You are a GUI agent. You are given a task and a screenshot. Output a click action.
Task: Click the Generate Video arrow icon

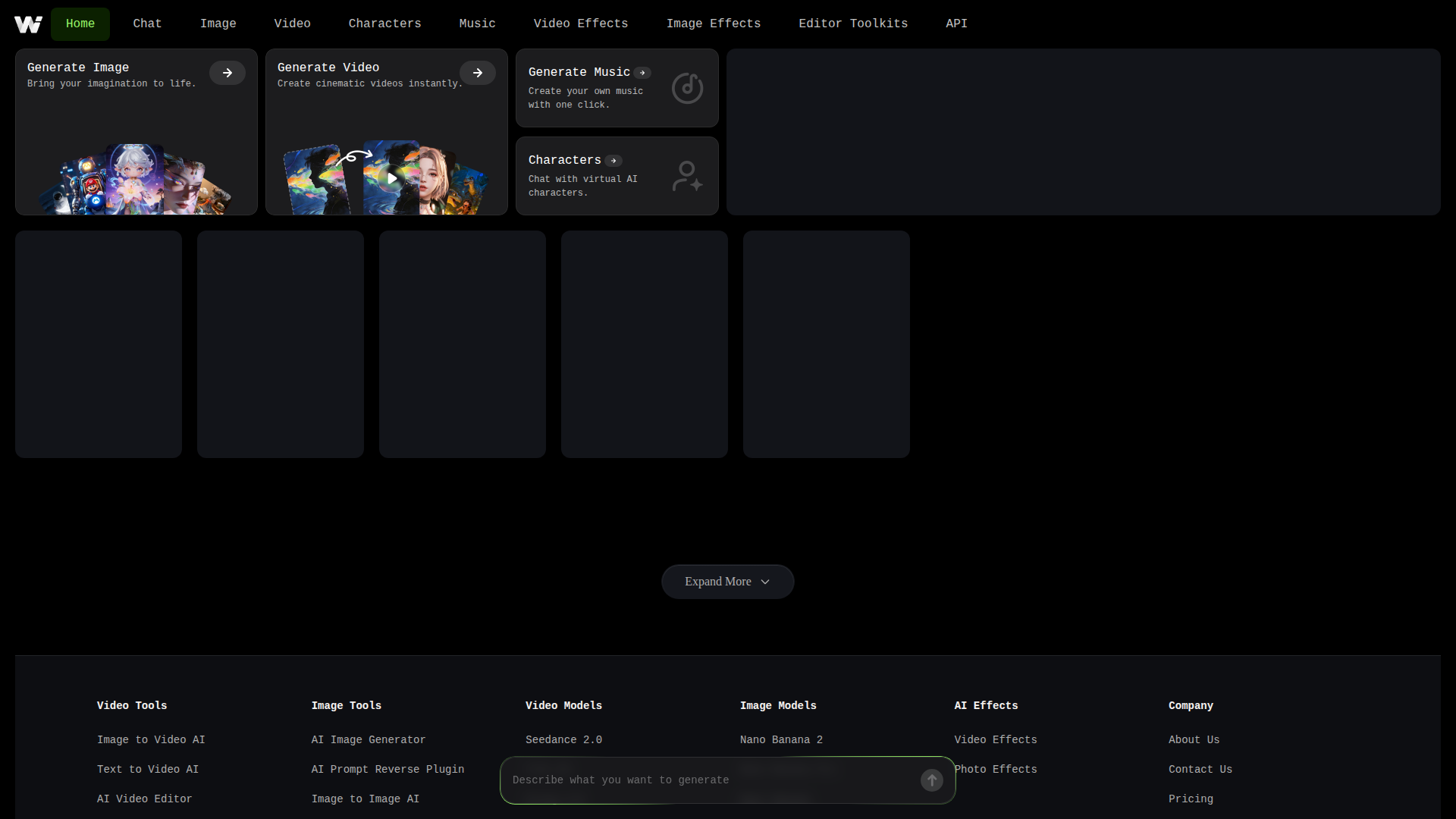(478, 73)
